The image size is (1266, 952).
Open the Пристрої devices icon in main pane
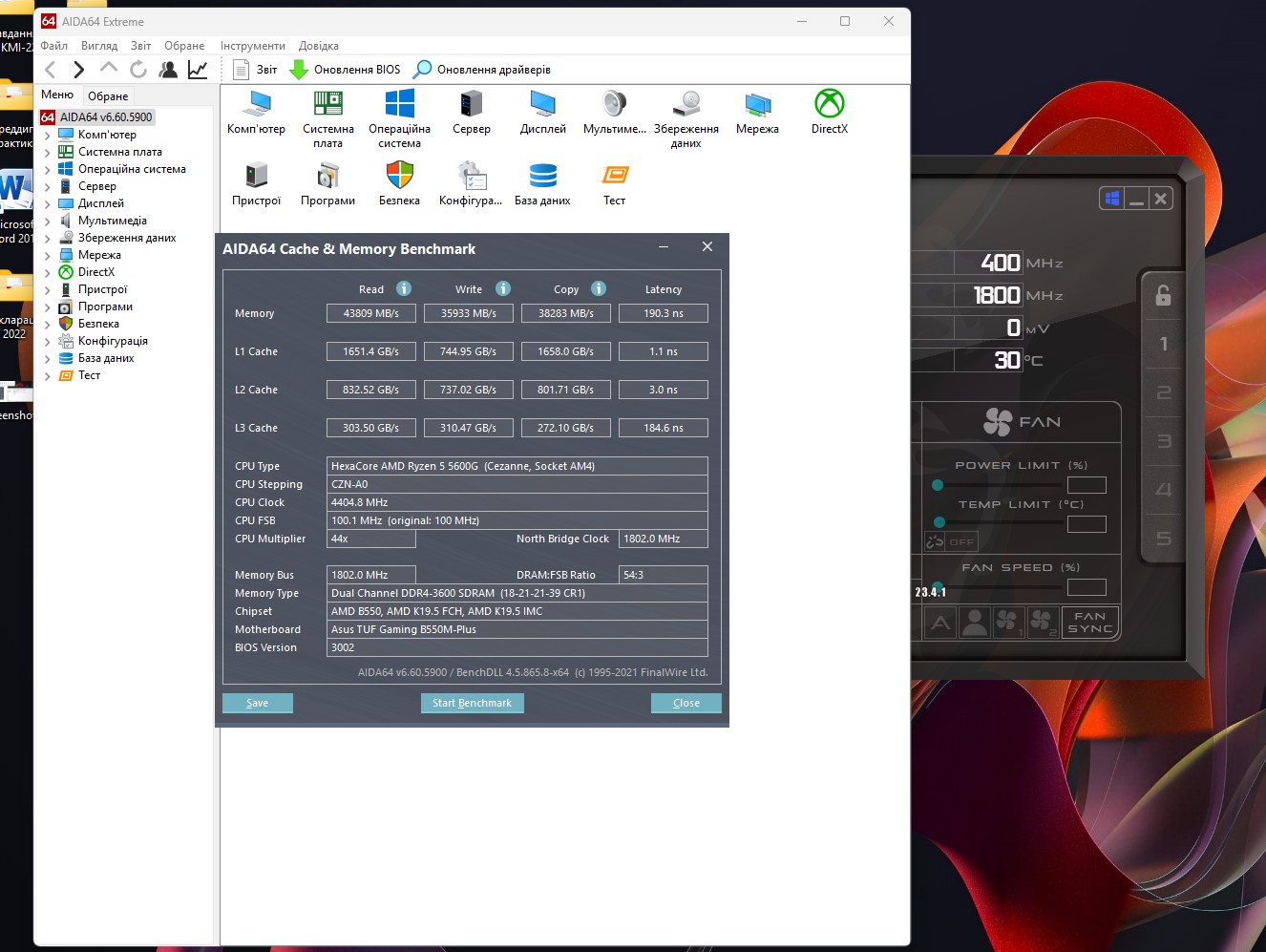(x=256, y=175)
